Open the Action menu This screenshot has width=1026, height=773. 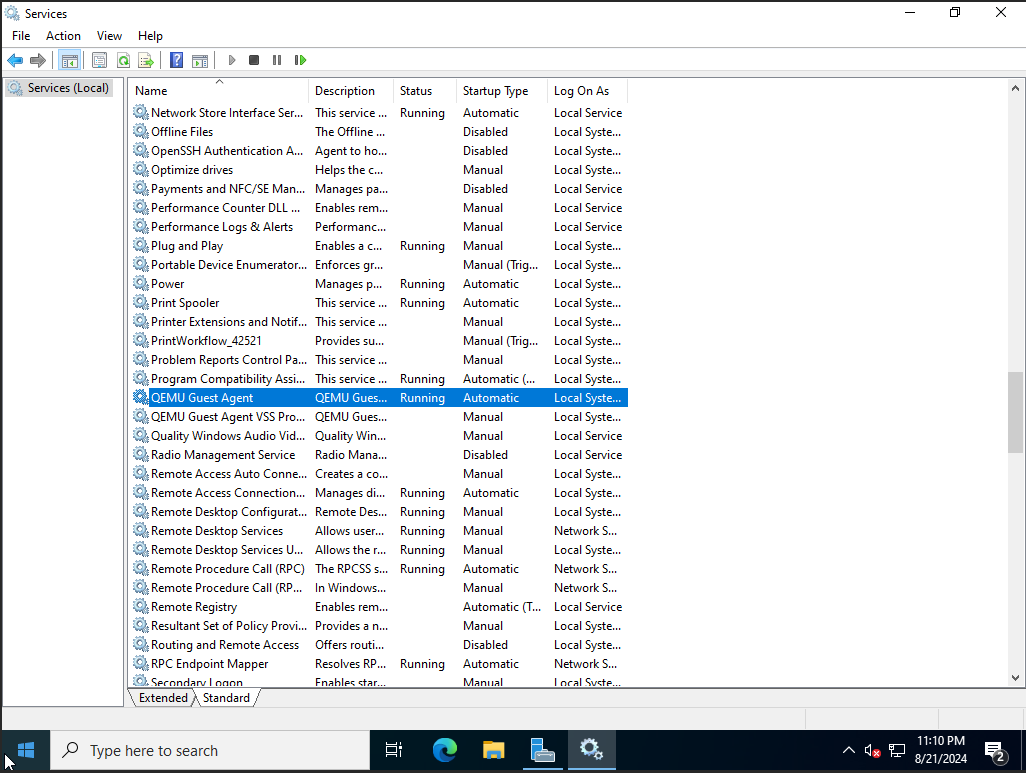(63, 36)
